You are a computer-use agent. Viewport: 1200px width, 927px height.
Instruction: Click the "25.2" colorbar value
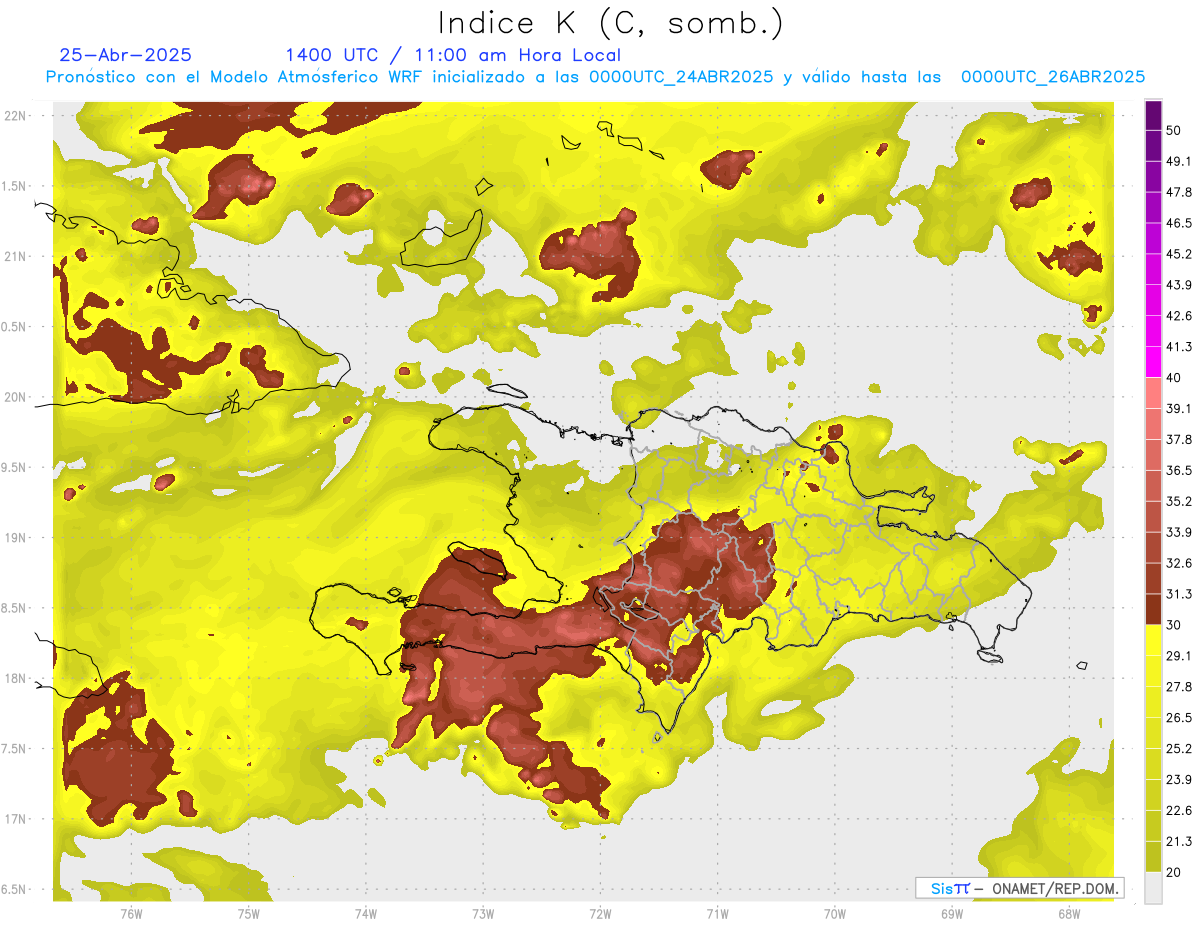[1179, 749]
